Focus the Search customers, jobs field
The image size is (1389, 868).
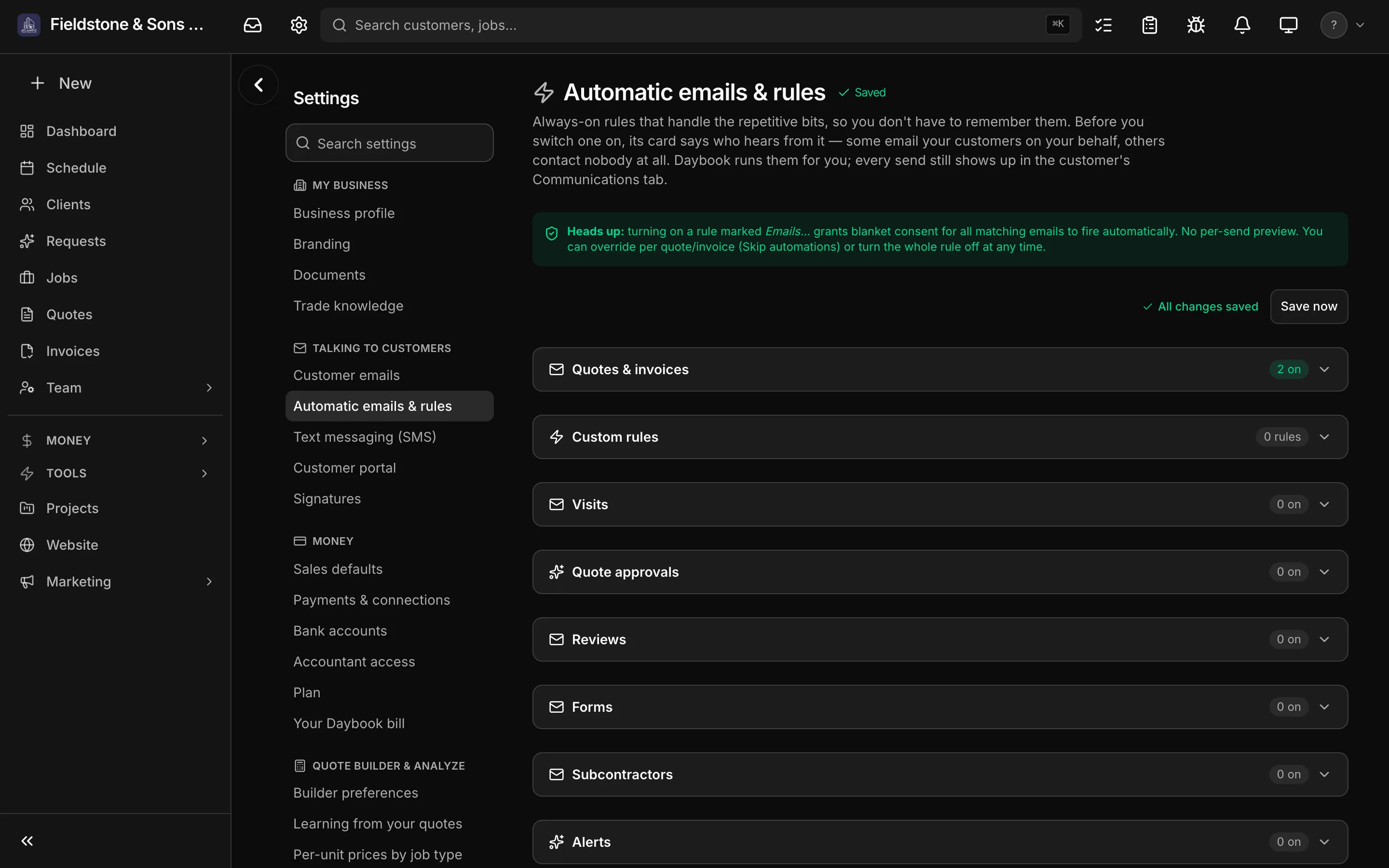tap(701, 25)
